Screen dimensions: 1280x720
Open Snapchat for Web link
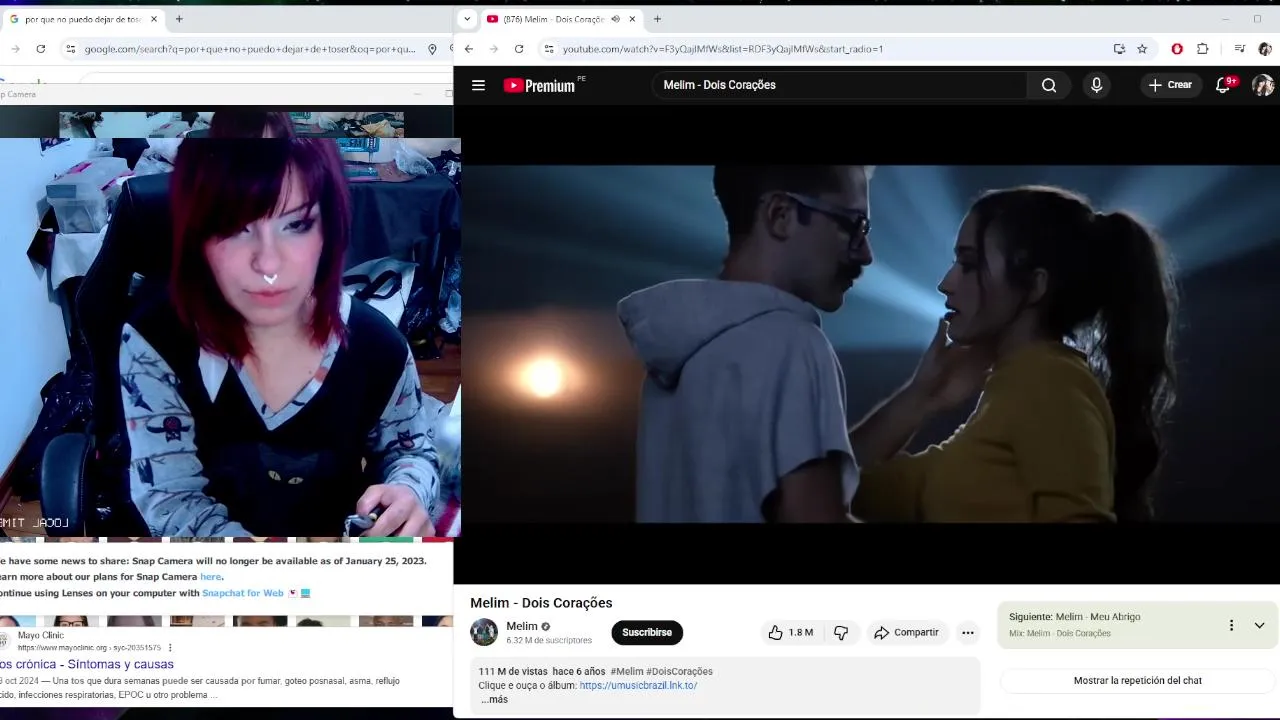243,593
